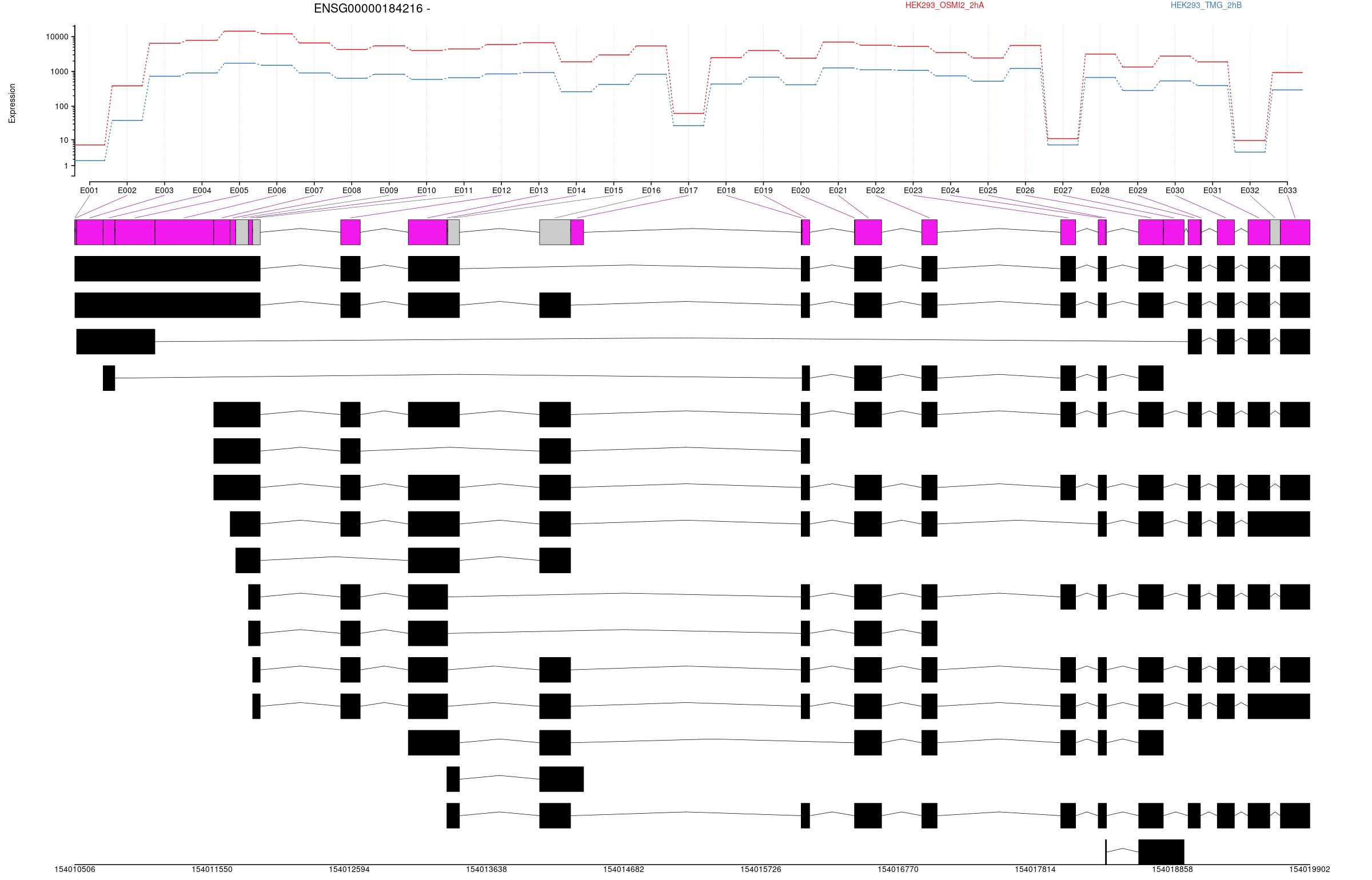Click exon label E033
This screenshot has height=880, width=1372.
1287,190
